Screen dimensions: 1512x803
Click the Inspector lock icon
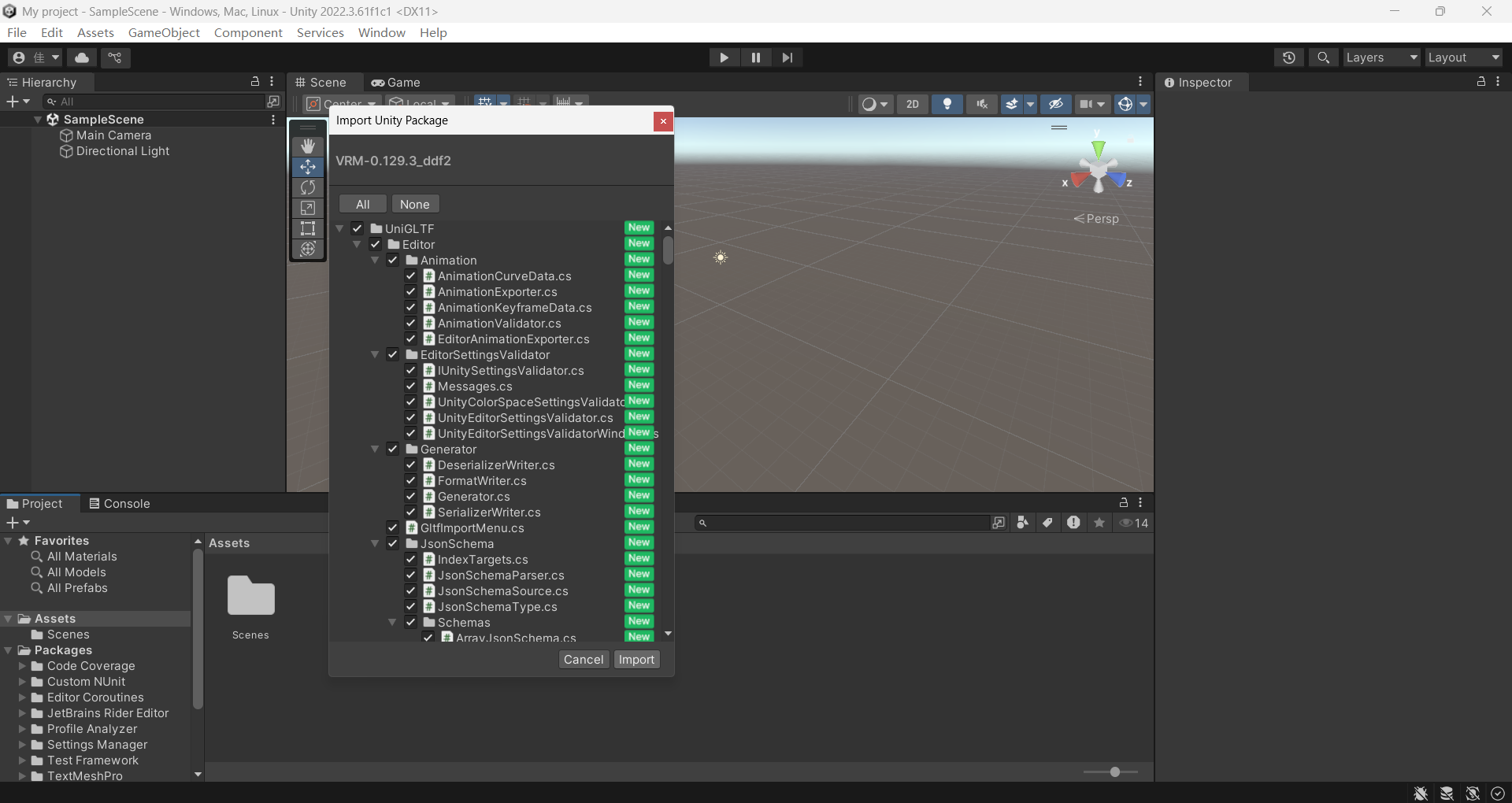point(1481,82)
